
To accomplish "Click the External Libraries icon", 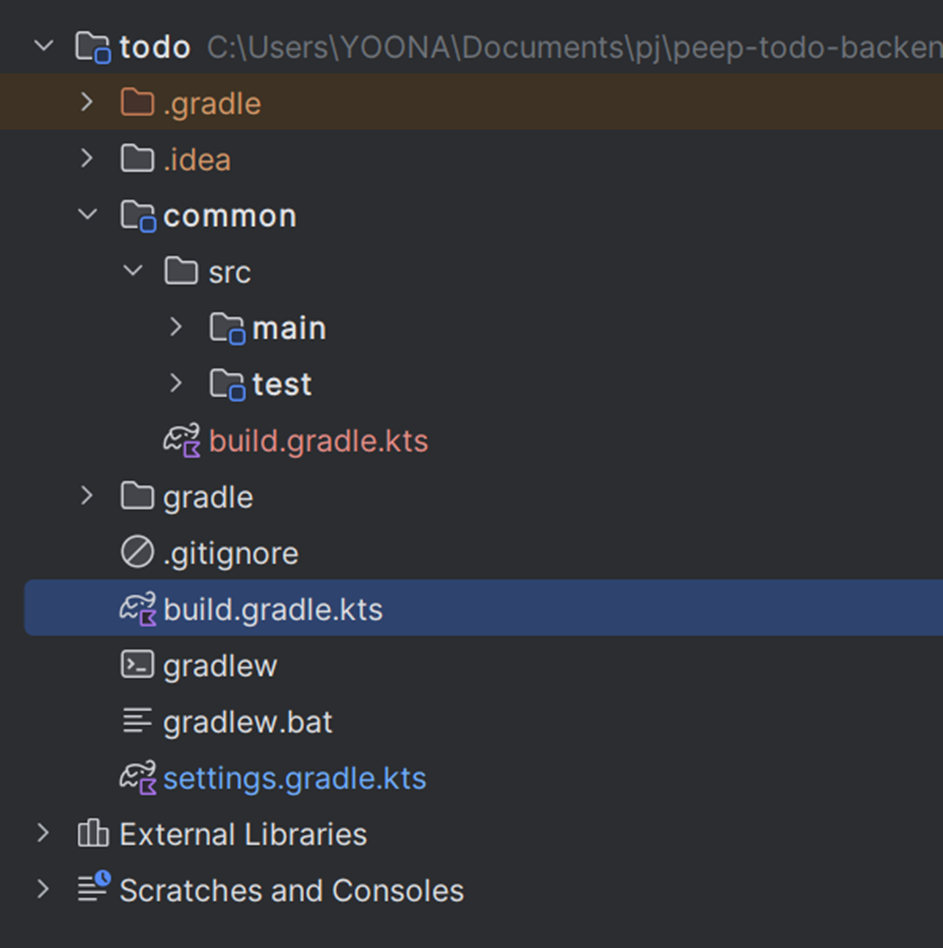I will pyautogui.click(x=93, y=834).
